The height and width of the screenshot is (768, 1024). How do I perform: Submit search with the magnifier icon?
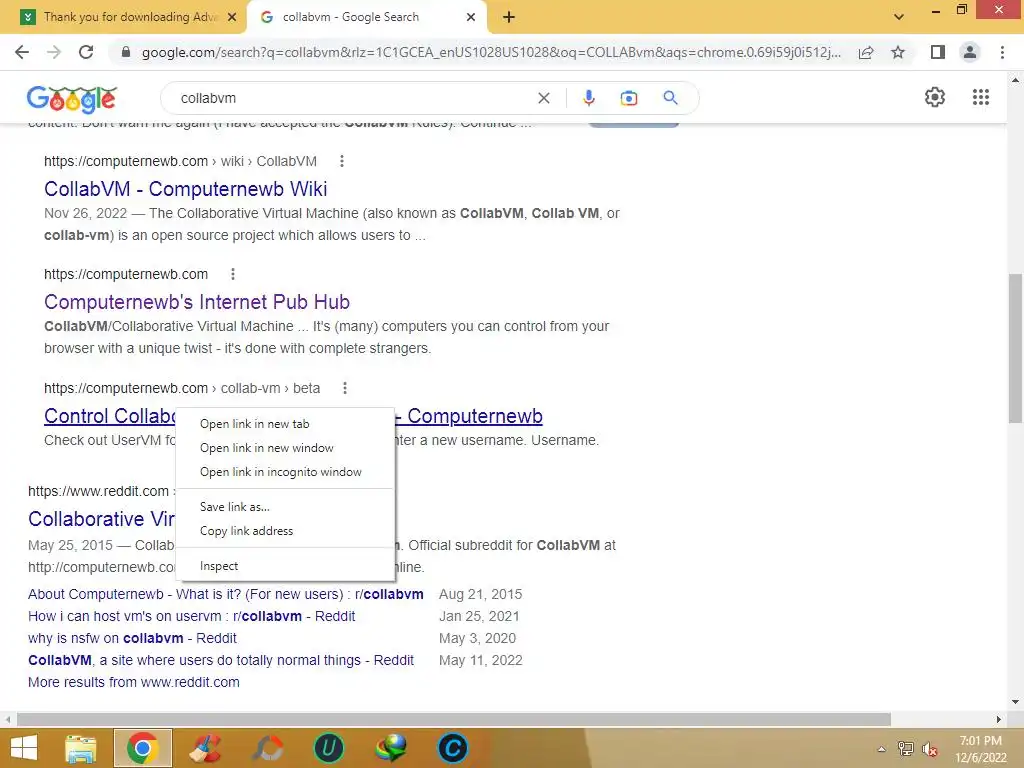tap(670, 98)
